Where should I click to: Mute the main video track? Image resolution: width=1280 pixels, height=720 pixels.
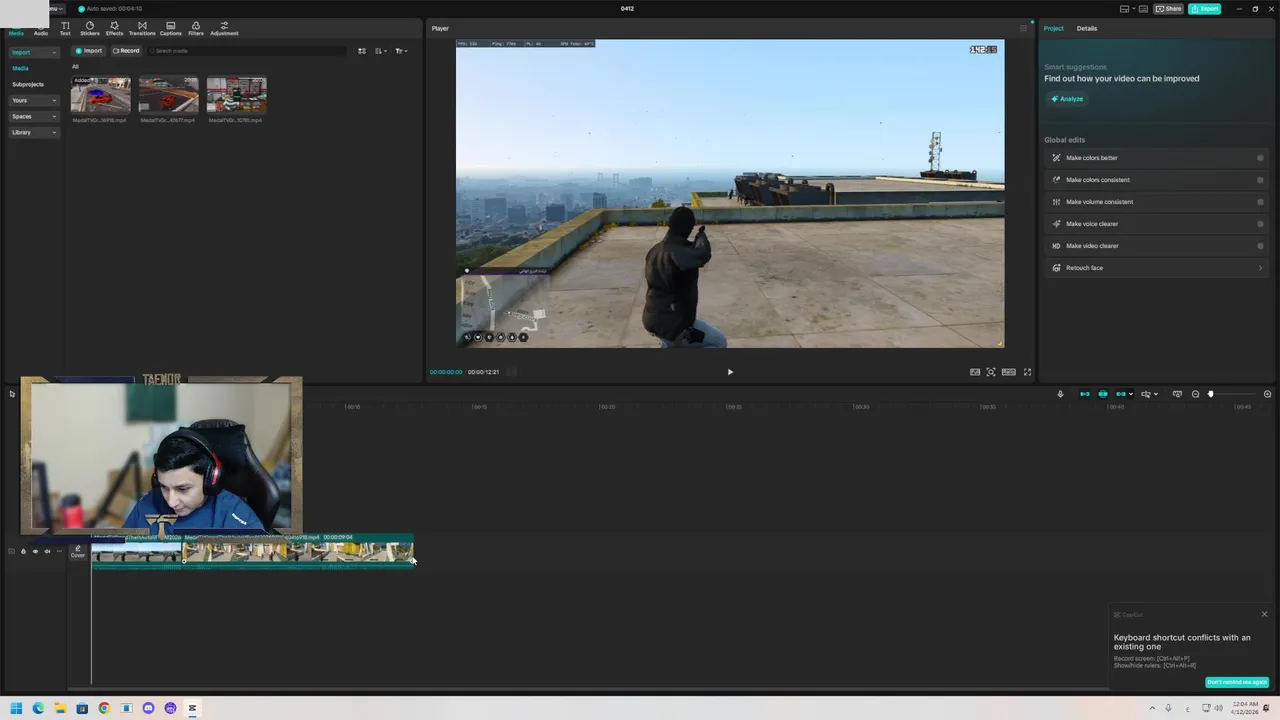47,551
